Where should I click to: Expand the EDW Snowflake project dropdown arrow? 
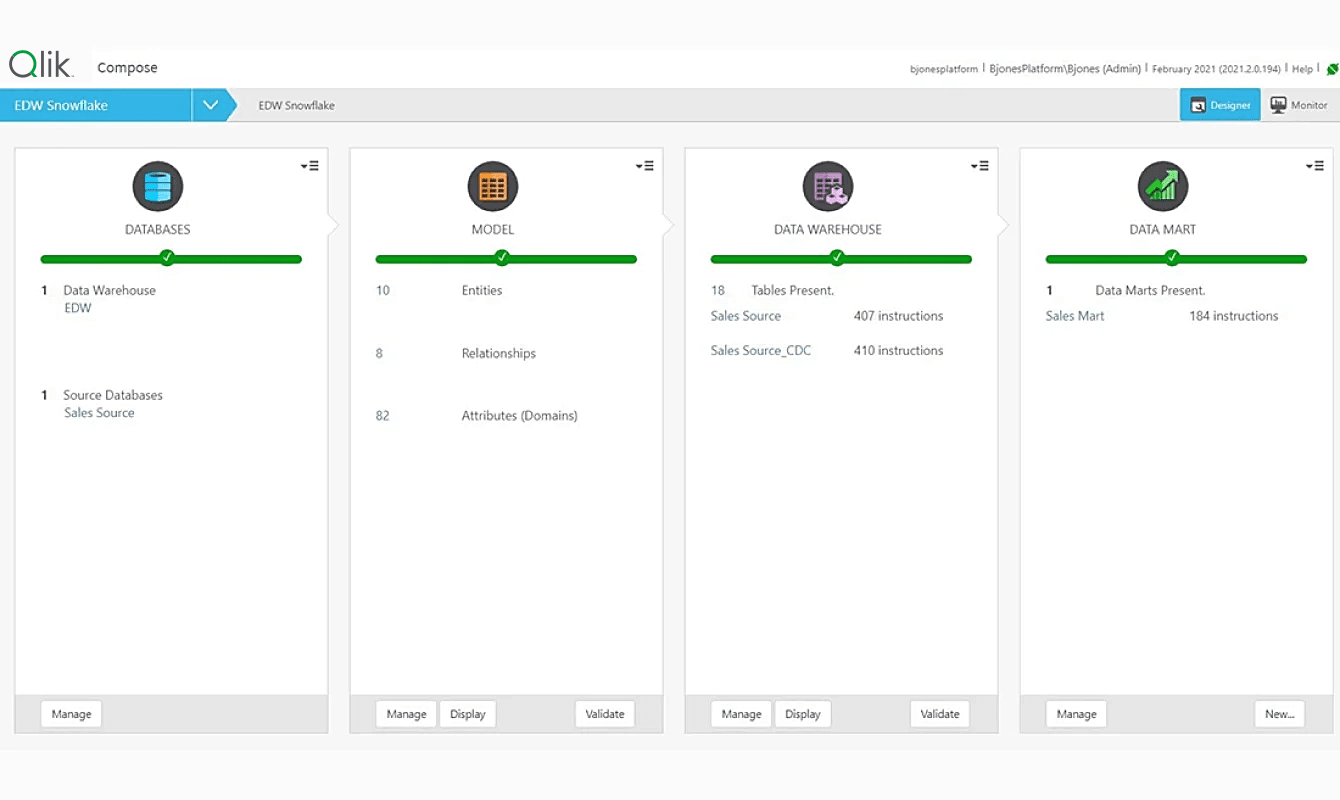coord(210,105)
